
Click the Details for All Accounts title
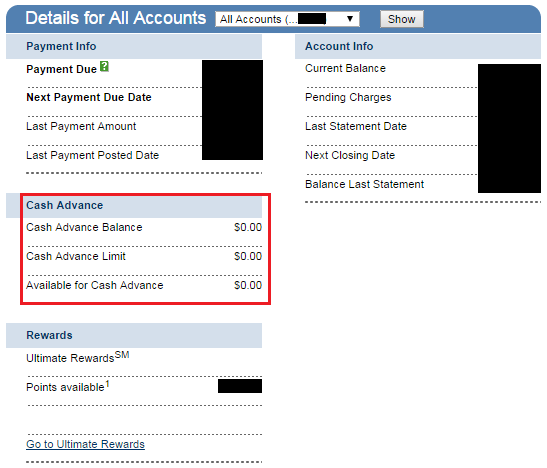[116, 18]
